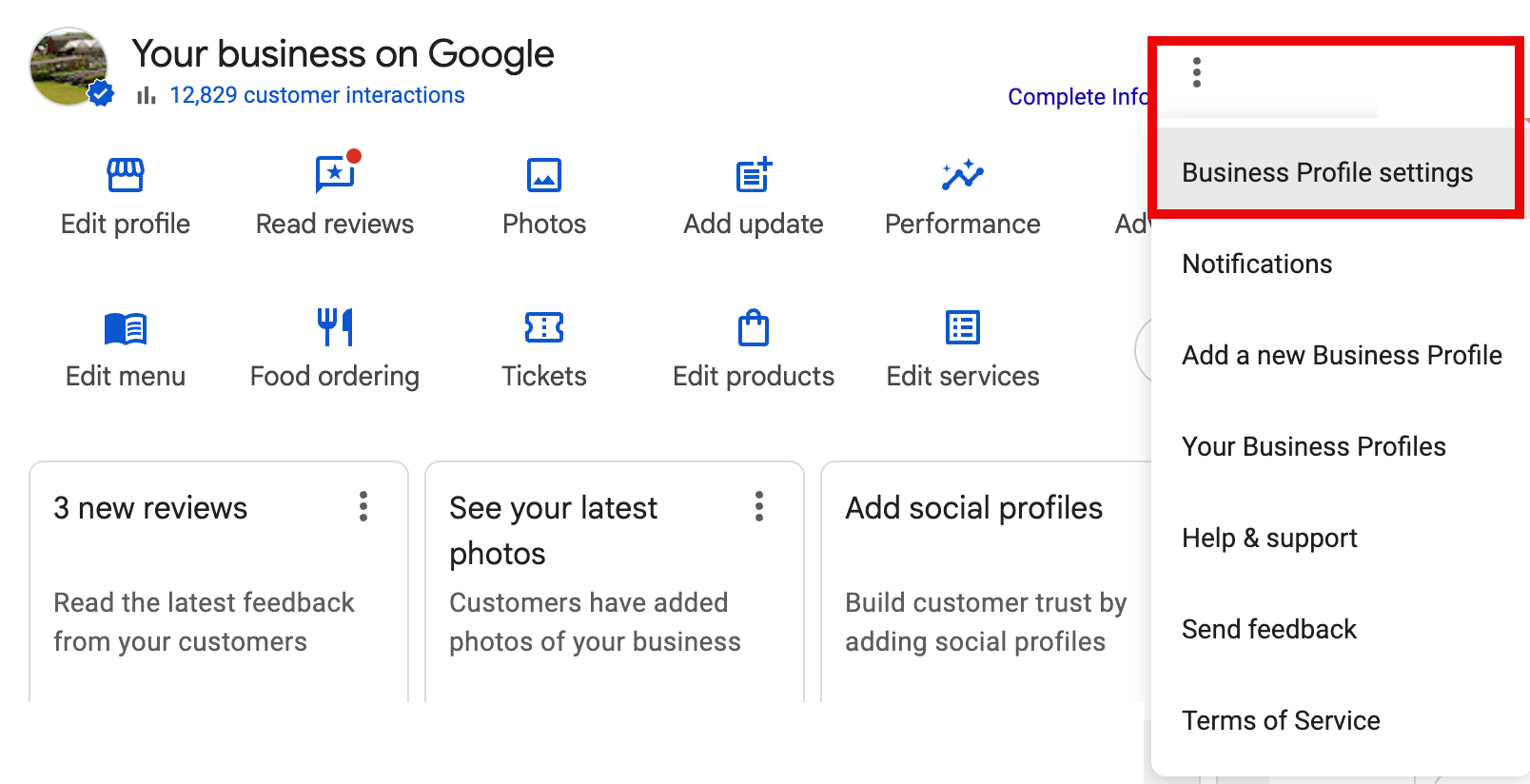Click Customers have added photos description
1530x784 pixels.
595,622
